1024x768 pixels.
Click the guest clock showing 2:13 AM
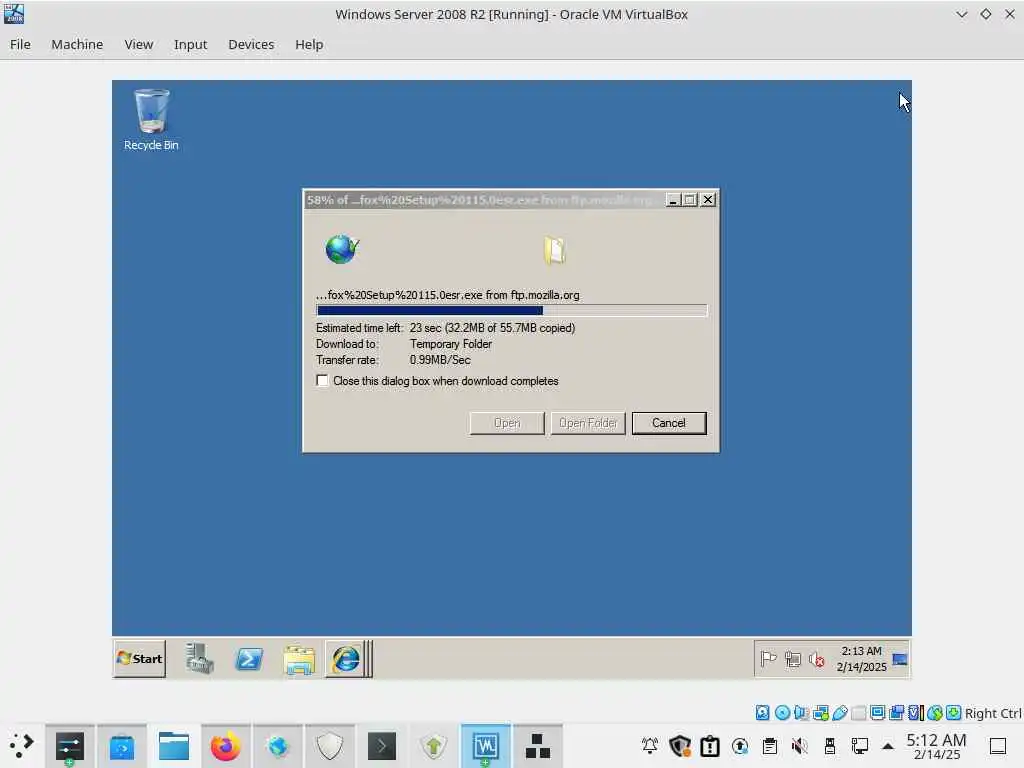[861, 659]
